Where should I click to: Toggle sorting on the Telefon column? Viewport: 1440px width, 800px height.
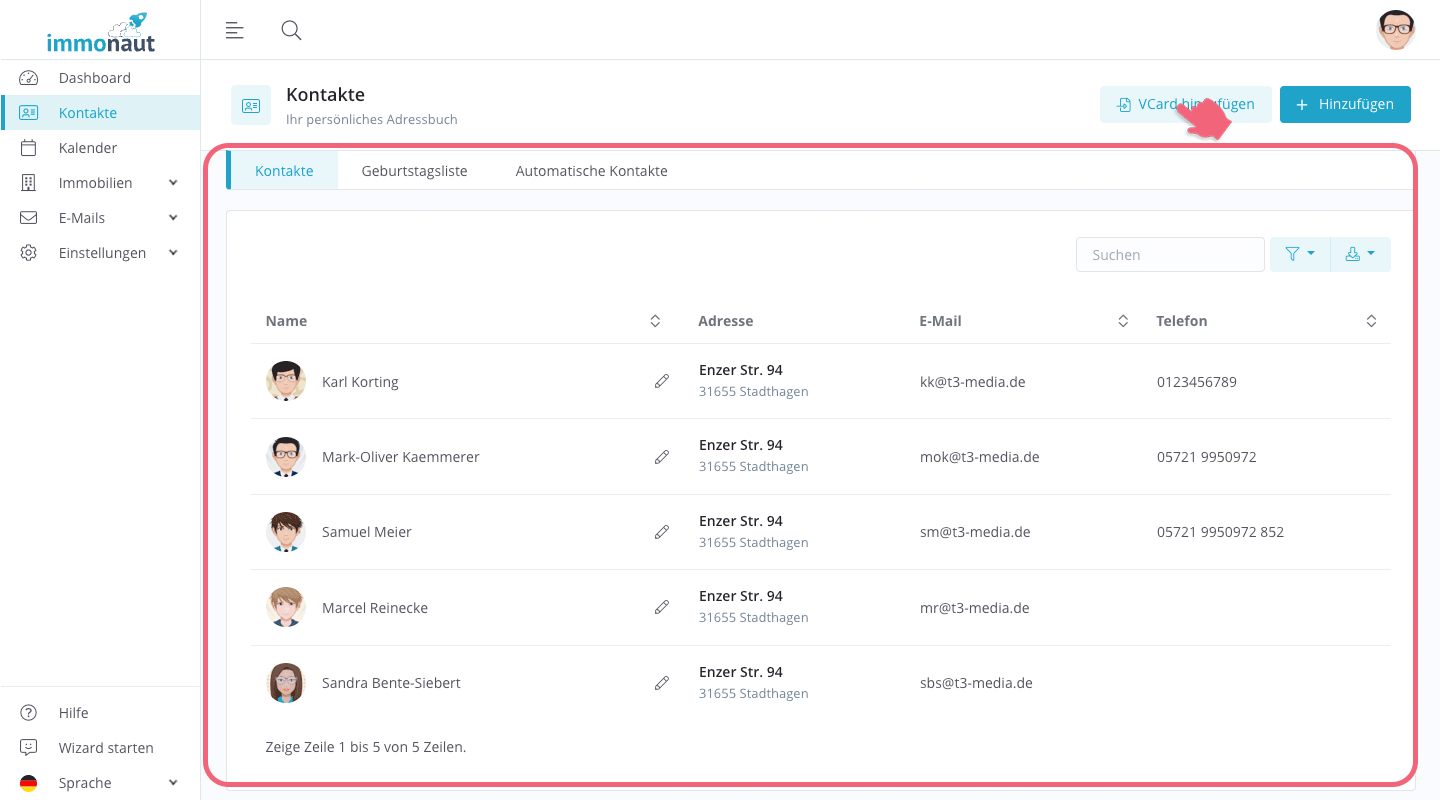tap(1371, 321)
